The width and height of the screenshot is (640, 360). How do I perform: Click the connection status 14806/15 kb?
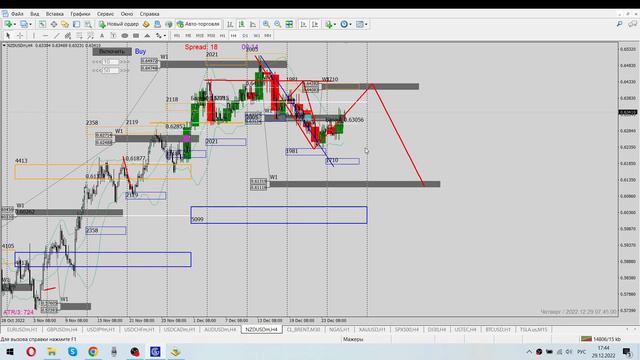click(x=600, y=339)
